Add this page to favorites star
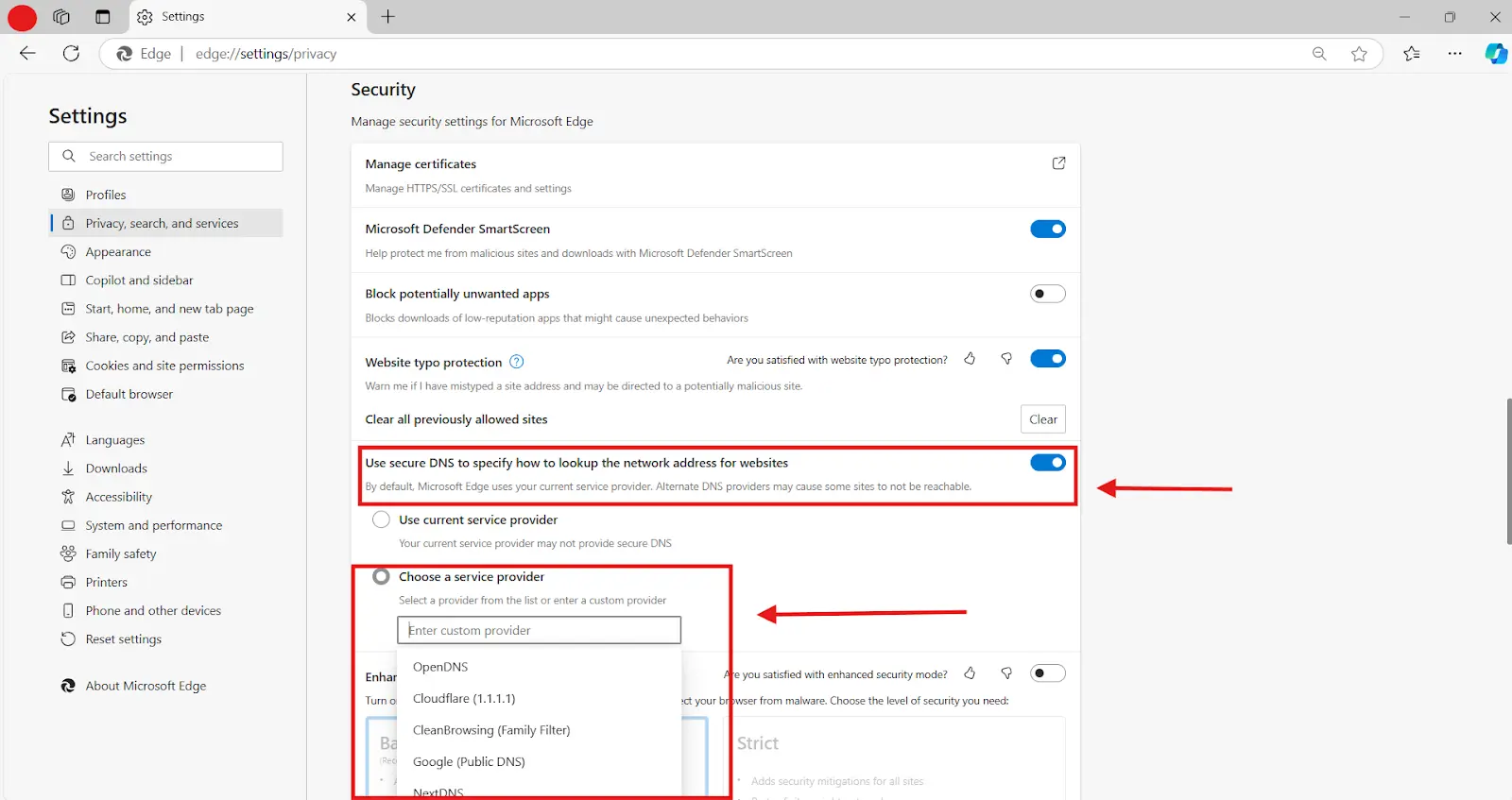Screen dimensions: 1512x800 1359,54
